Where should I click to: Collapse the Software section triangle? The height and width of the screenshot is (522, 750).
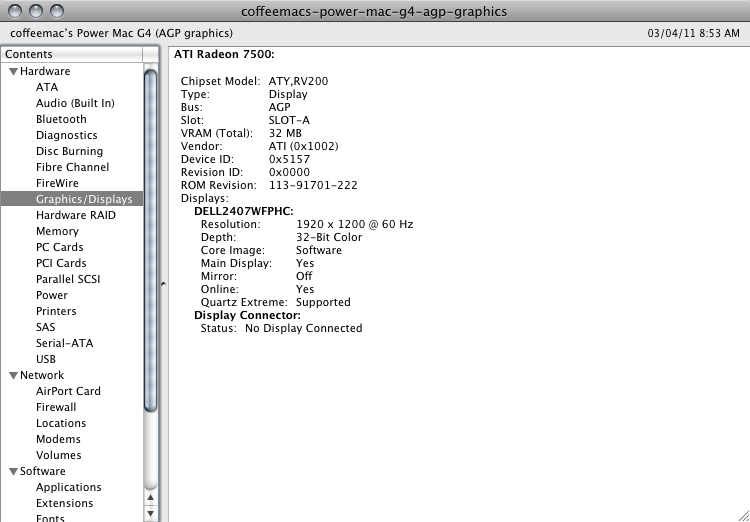[13, 472]
